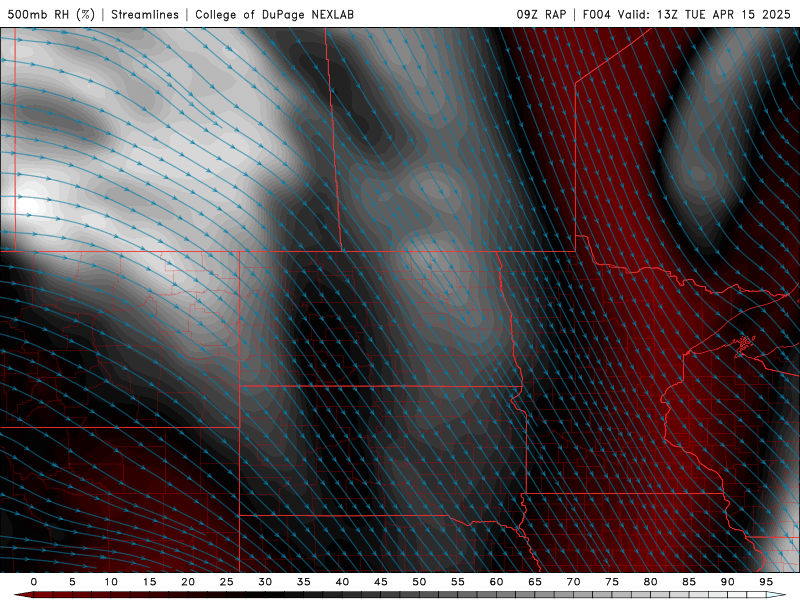Click the '65' value on the legend scale
The image size is (800, 600).
pyautogui.click(x=535, y=582)
